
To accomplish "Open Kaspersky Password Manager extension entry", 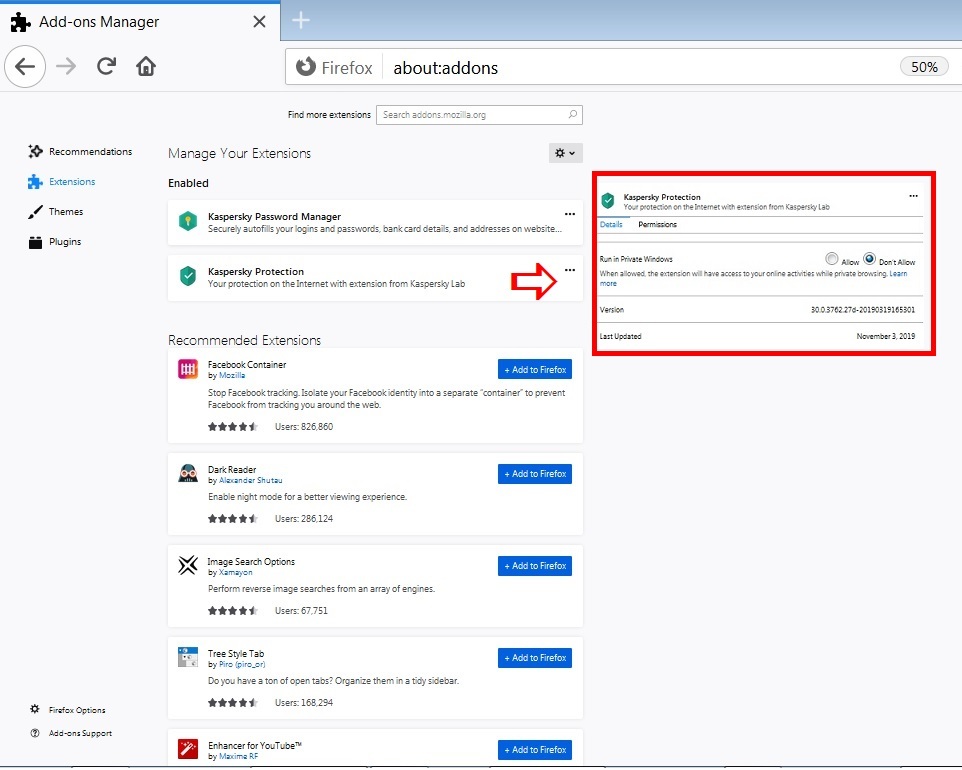I will pos(375,222).
